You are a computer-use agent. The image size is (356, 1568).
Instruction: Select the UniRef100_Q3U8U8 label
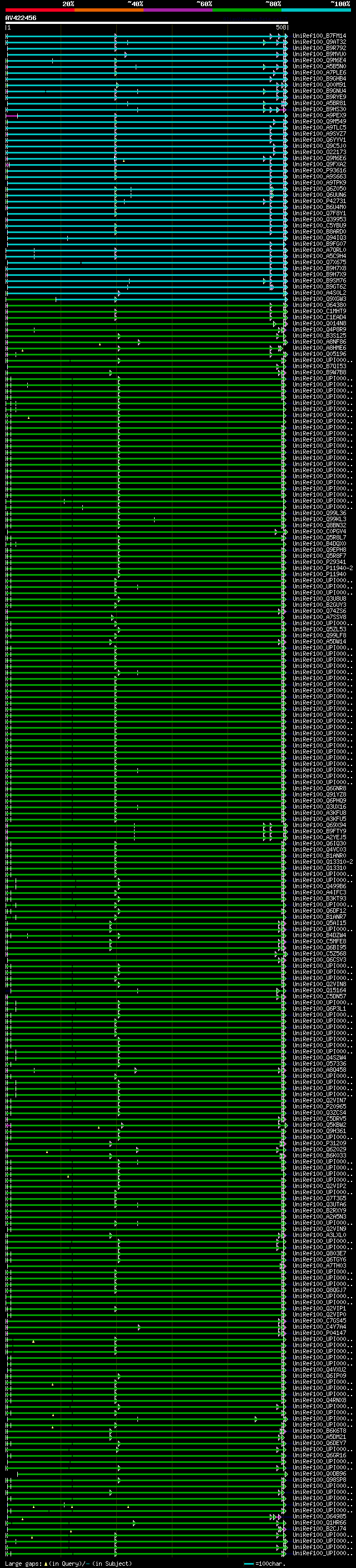coord(319,598)
